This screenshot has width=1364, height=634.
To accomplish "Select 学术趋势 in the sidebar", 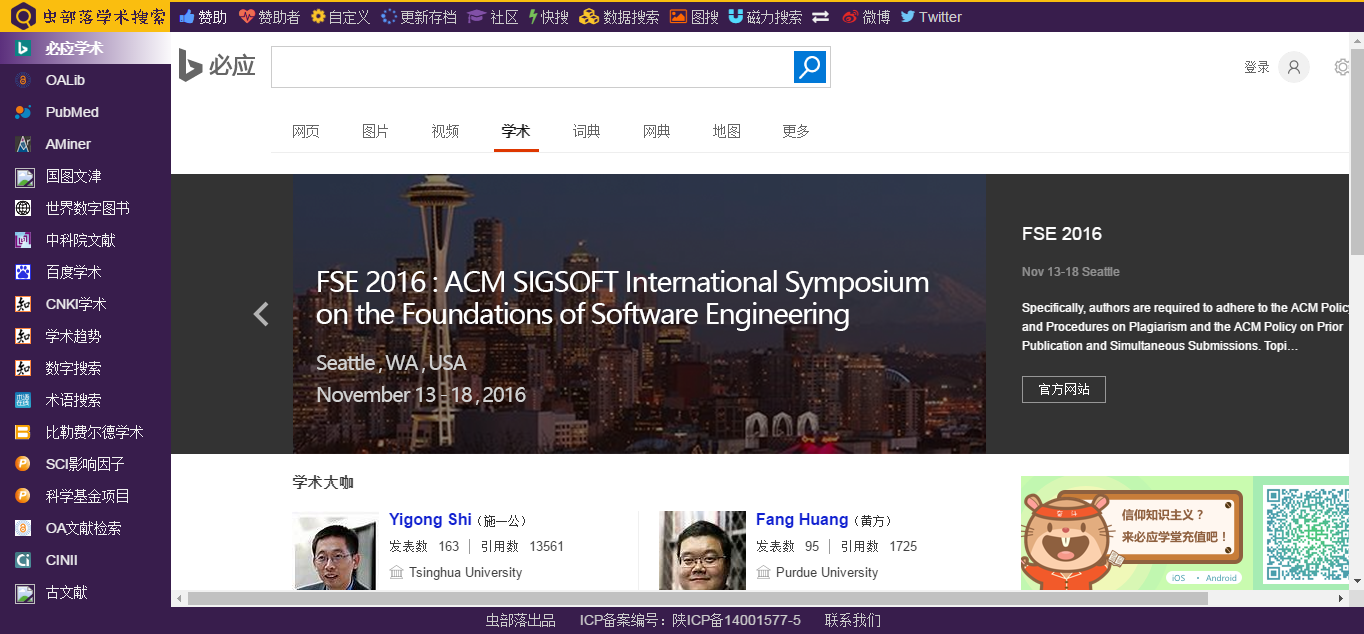I will [x=85, y=336].
